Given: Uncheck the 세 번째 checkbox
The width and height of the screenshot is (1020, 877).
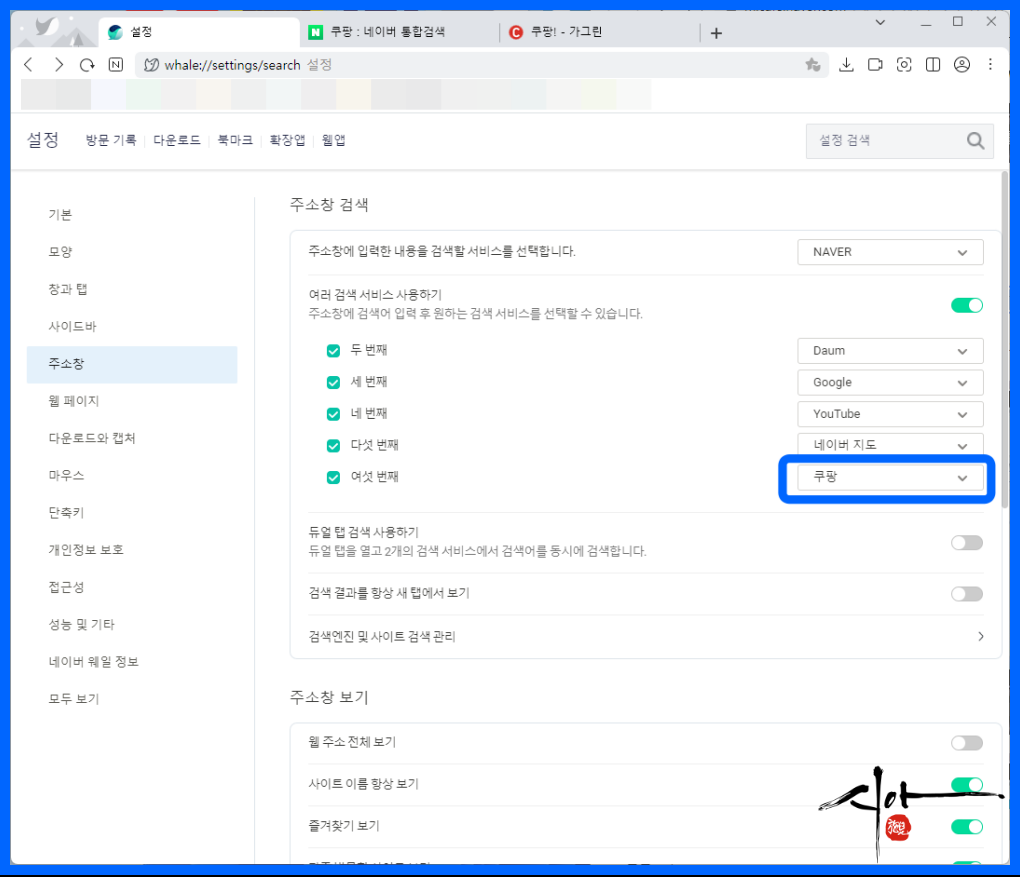Looking at the screenshot, I should pyautogui.click(x=333, y=383).
